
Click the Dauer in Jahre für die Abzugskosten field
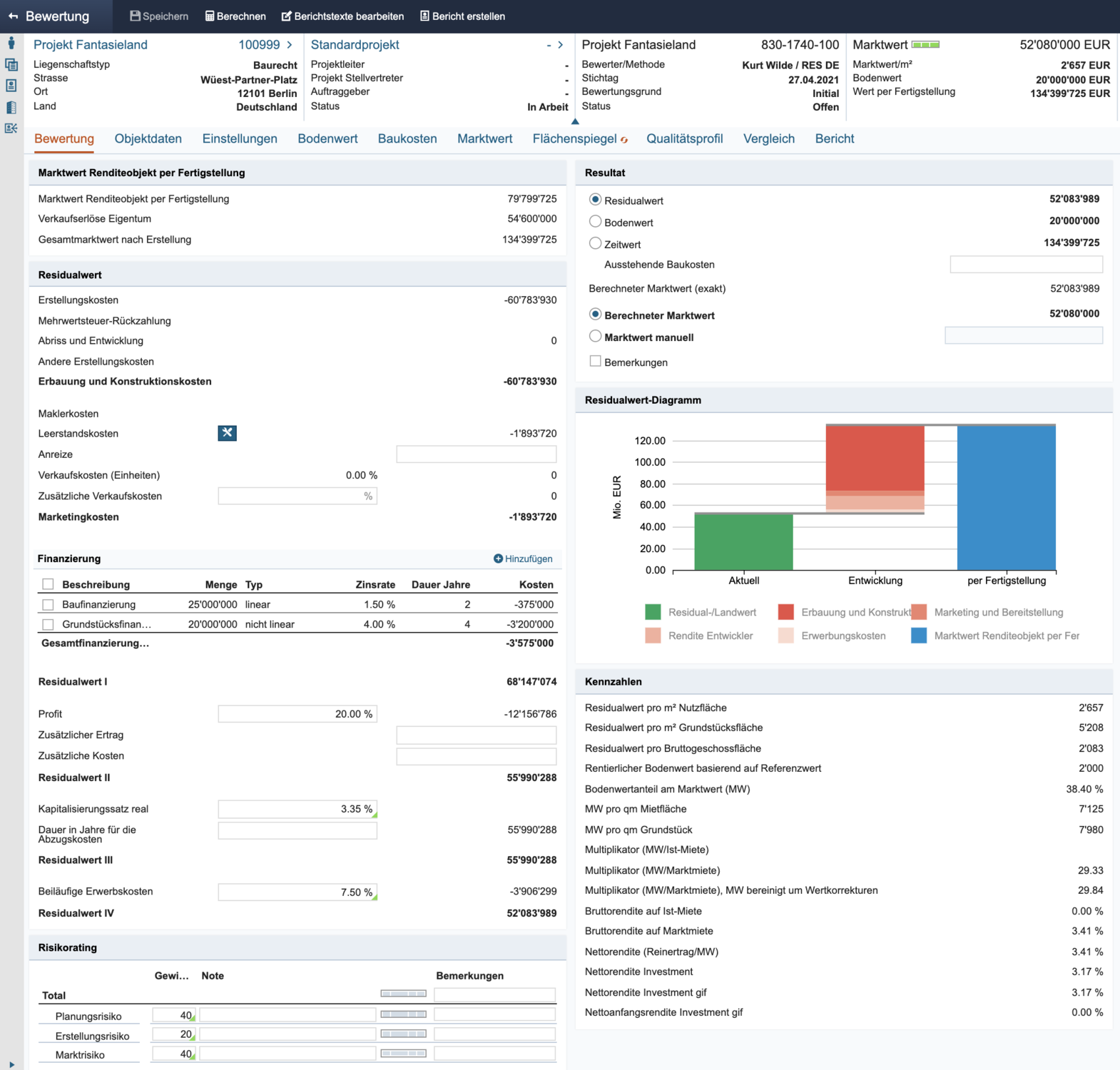point(297,830)
